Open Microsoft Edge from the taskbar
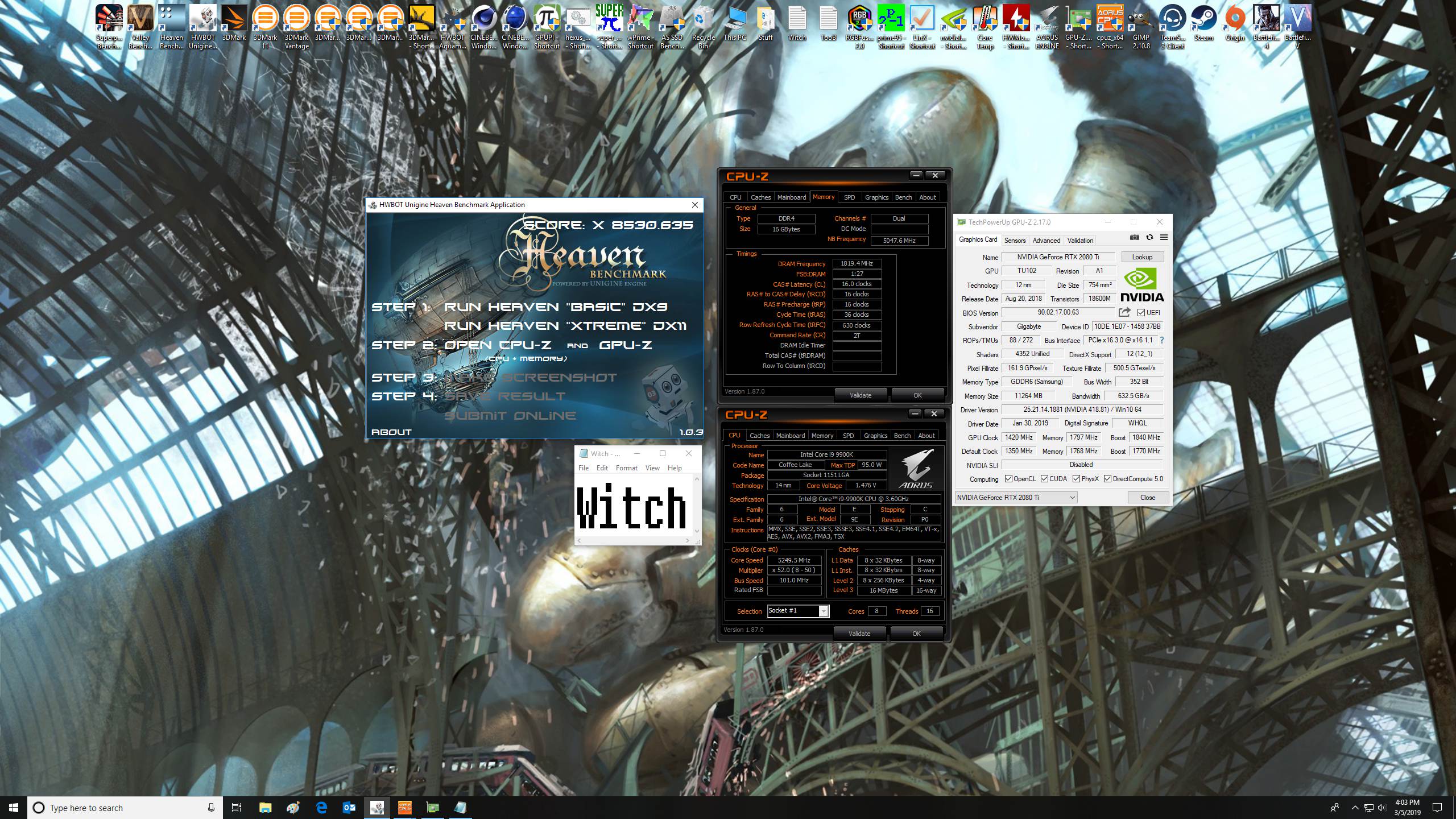The width and height of the screenshot is (1456, 819). pos(321,807)
